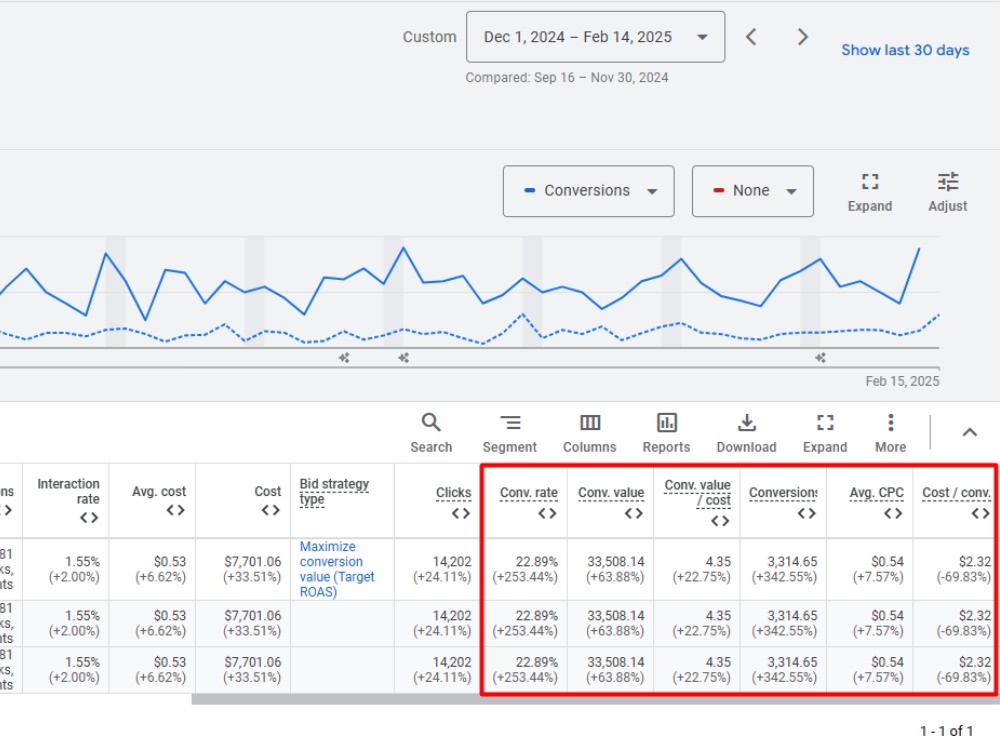
Task: Sort by the Conv. value column header
Action: [611, 492]
